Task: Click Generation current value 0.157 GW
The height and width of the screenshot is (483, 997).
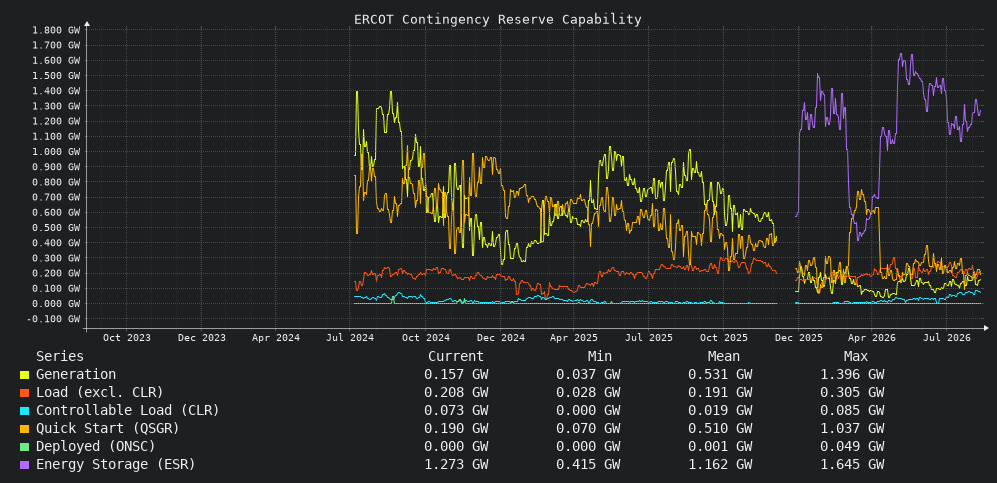Action: pyautogui.click(x=456, y=375)
